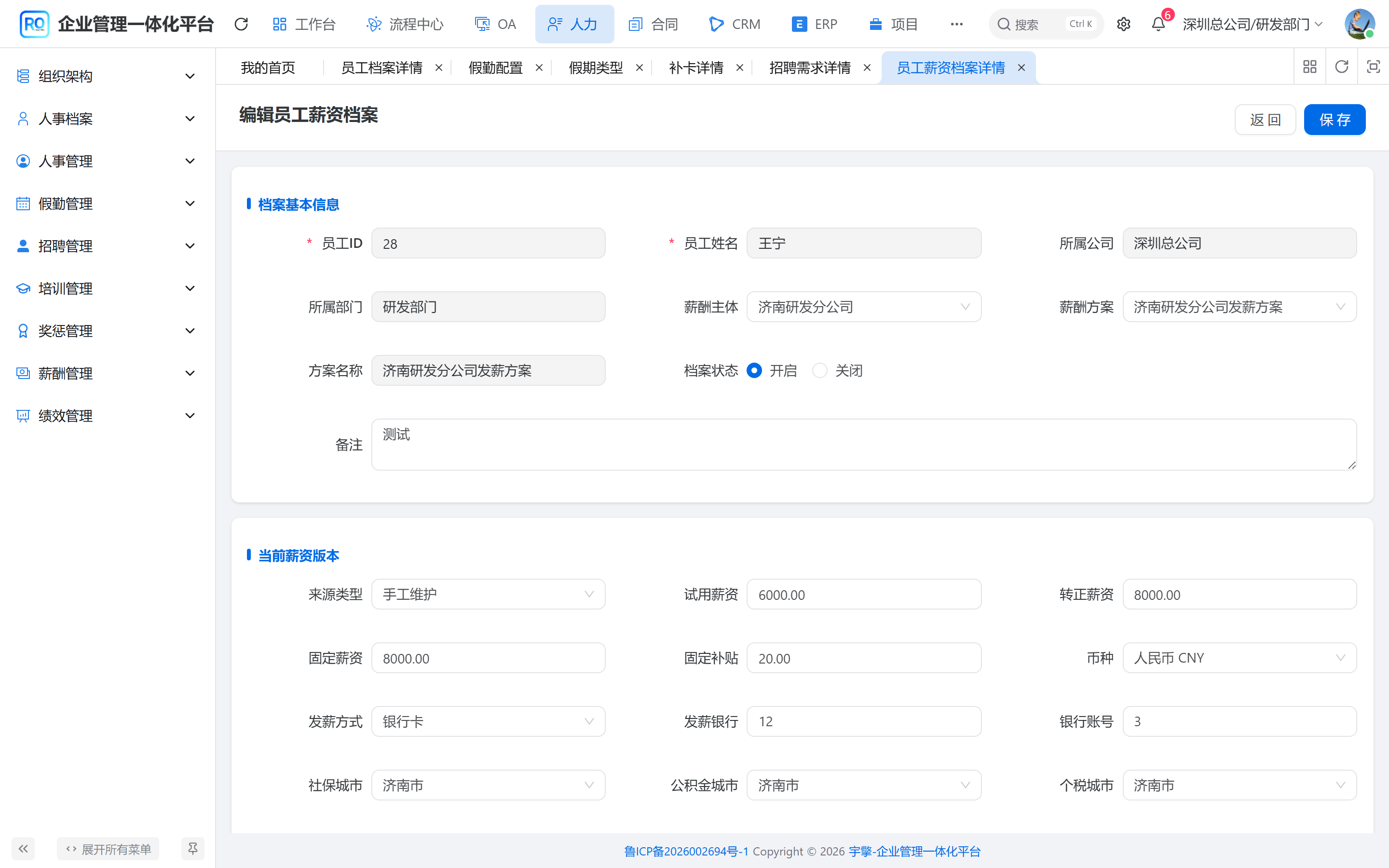Click the 薪酬管理 sidebar icon
The image size is (1389, 868).
point(23,374)
